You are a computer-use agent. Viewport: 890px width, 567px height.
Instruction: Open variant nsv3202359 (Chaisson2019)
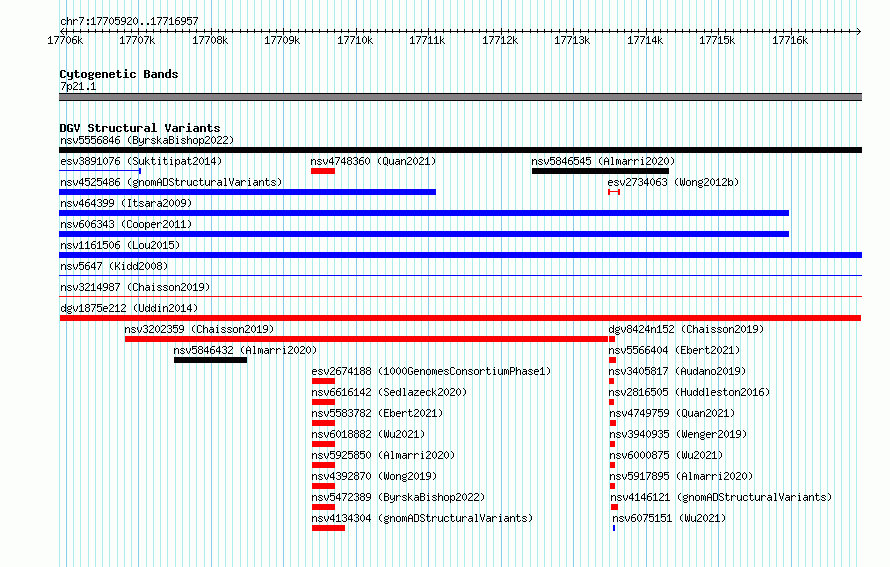tap(199, 329)
